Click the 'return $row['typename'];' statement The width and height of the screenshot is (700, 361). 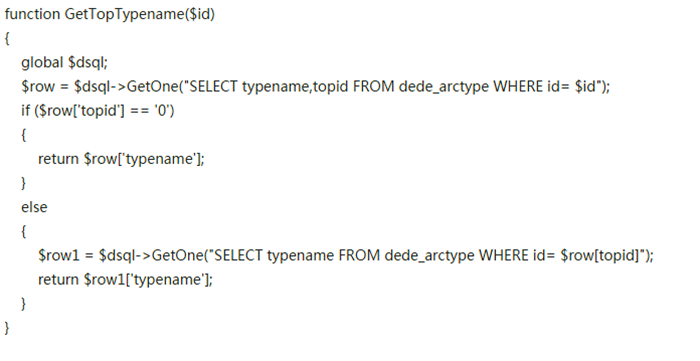pyautogui.click(x=121, y=159)
